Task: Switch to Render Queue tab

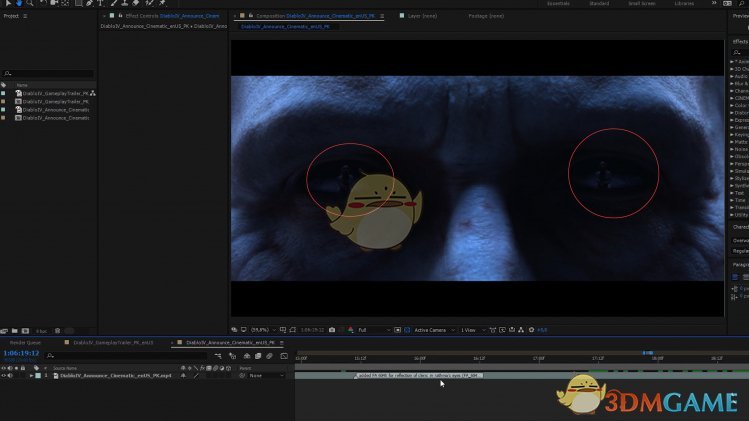Action: coord(25,343)
